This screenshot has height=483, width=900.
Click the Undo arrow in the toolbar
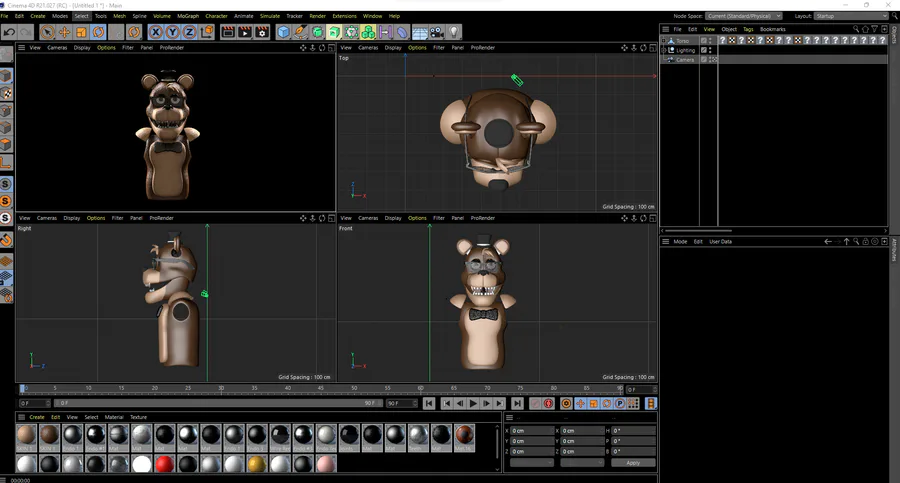(x=9, y=32)
